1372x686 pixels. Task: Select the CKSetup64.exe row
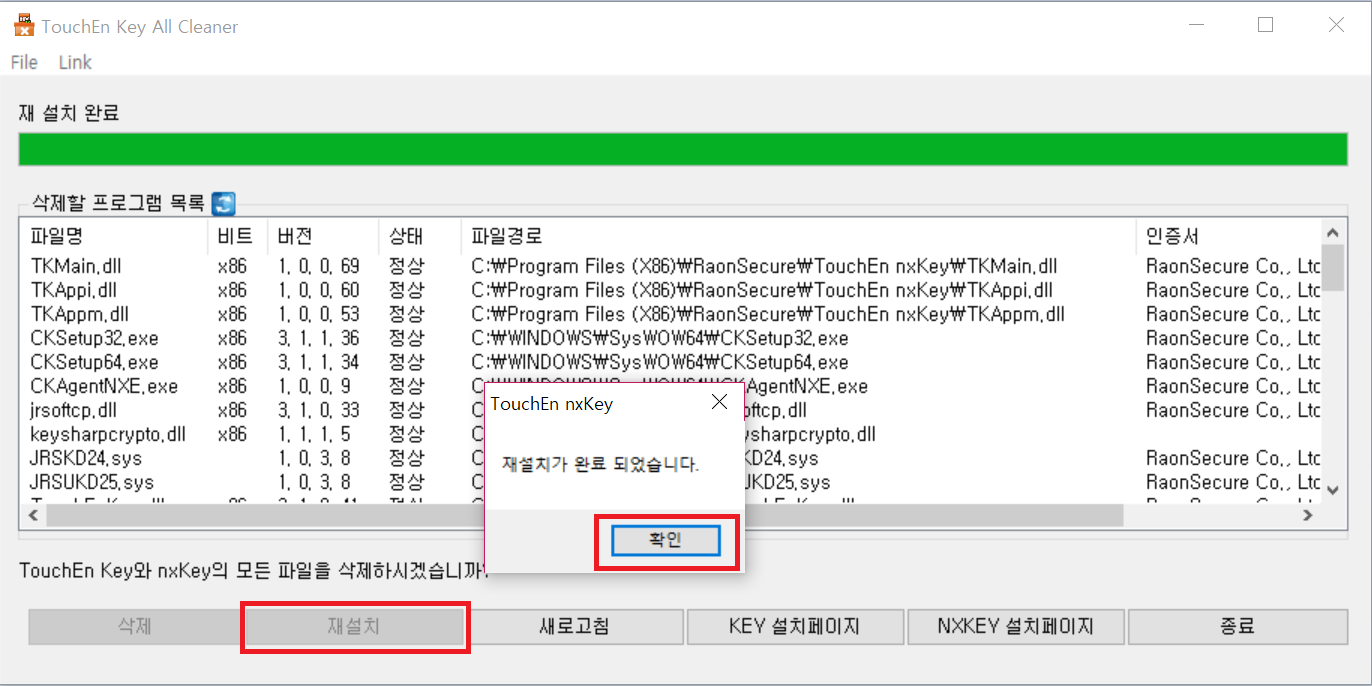pos(670,362)
